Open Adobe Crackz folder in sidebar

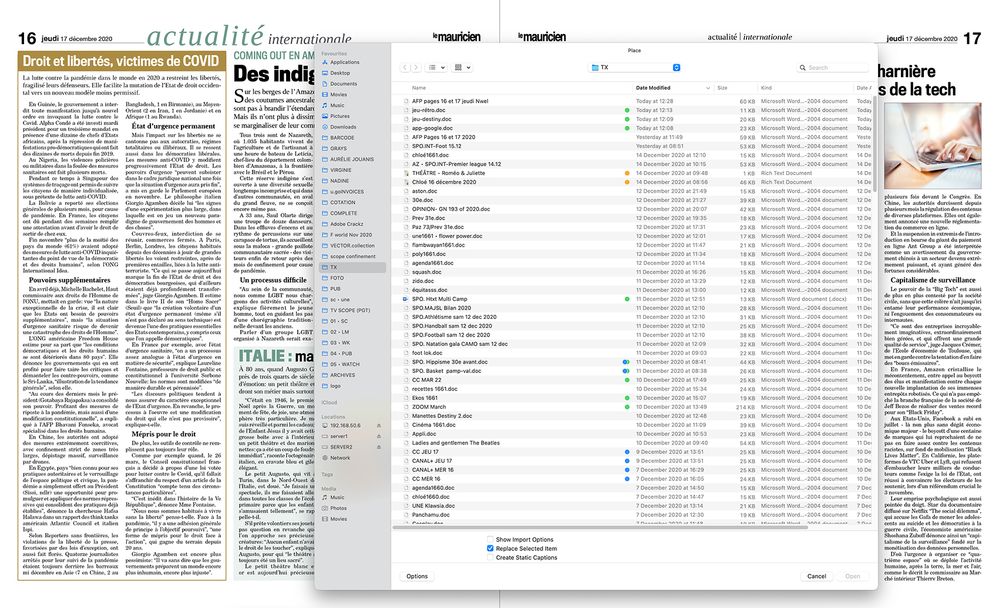(x=346, y=224)
